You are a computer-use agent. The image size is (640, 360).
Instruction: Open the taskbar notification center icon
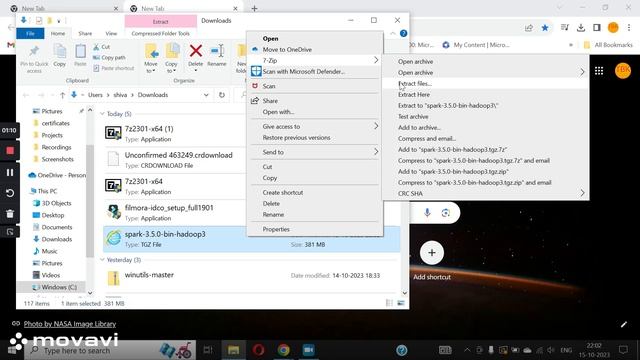point(623,350)
